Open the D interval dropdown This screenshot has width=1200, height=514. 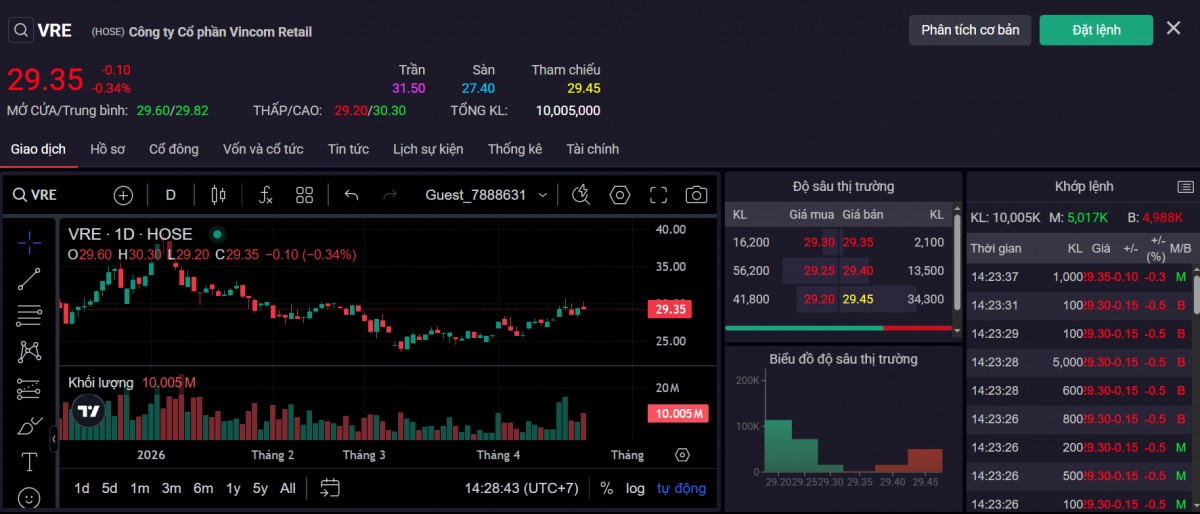coord(171,195)
